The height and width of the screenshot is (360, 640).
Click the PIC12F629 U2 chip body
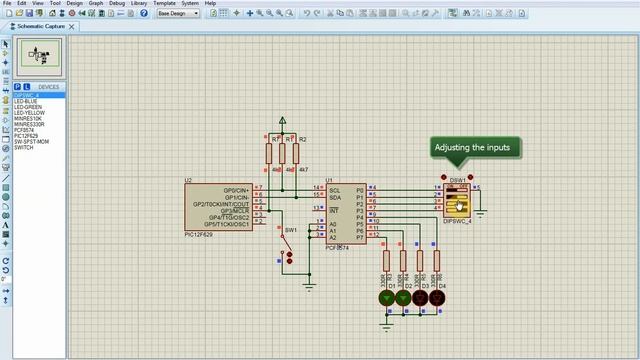point(218,207)
